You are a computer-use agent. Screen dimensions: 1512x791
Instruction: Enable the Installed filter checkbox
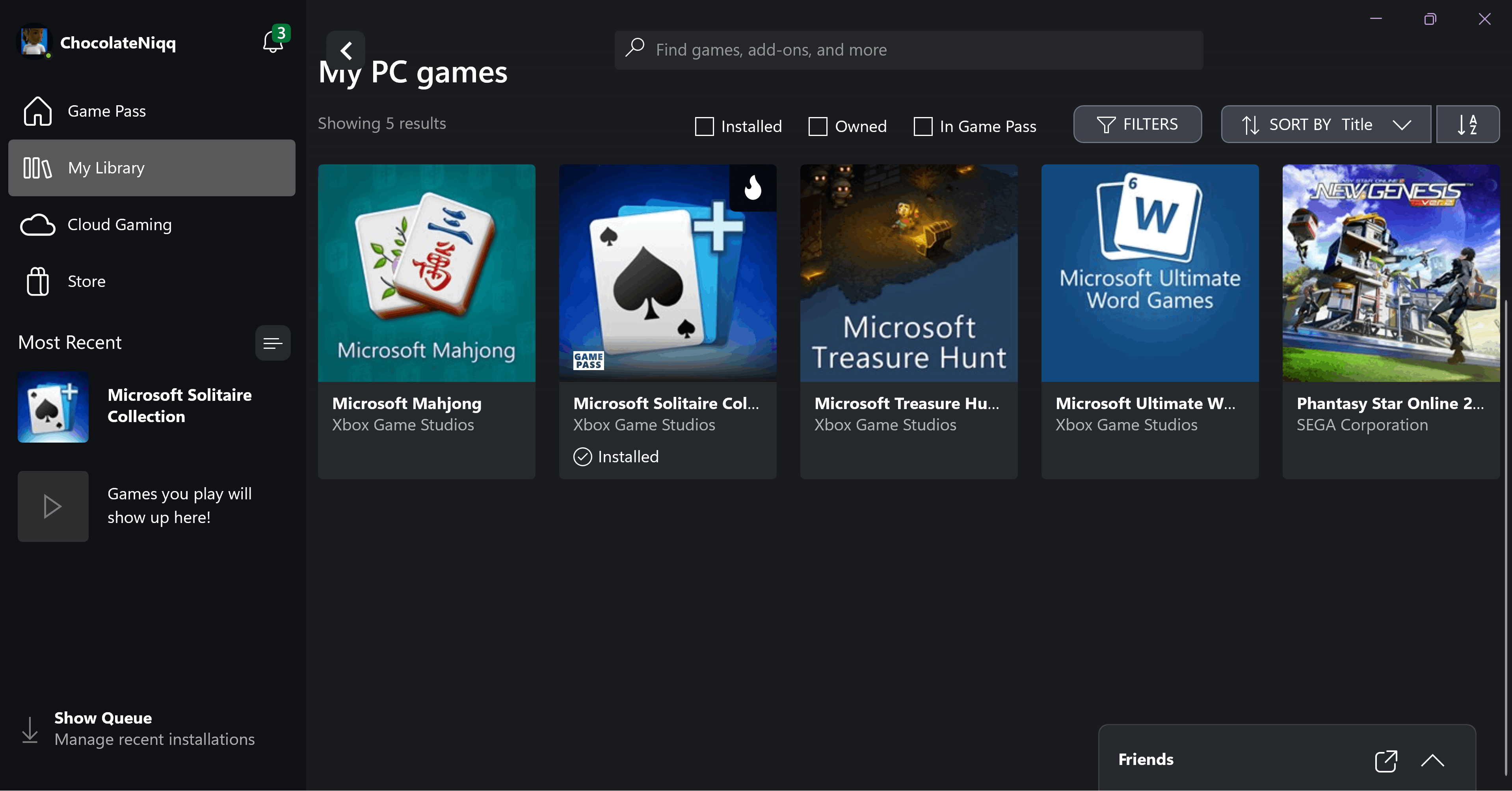click(704, 126)
